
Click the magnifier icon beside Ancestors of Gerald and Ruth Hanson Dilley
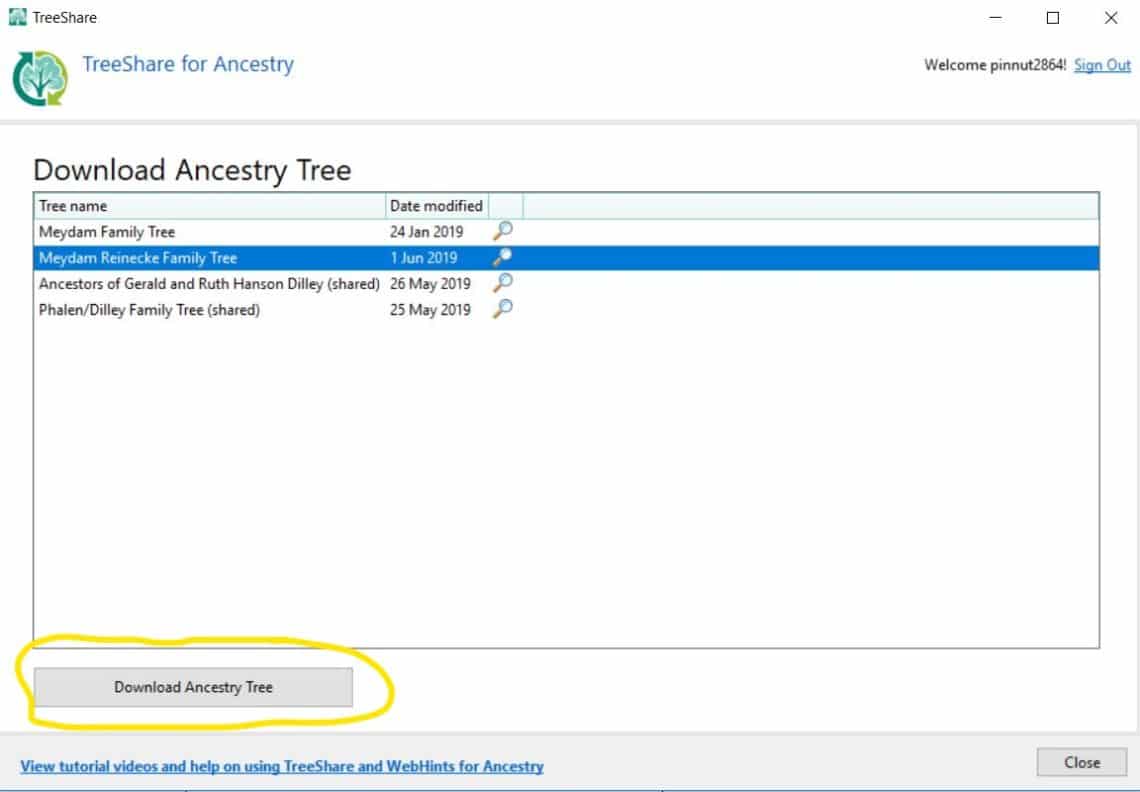coord(503,283)
